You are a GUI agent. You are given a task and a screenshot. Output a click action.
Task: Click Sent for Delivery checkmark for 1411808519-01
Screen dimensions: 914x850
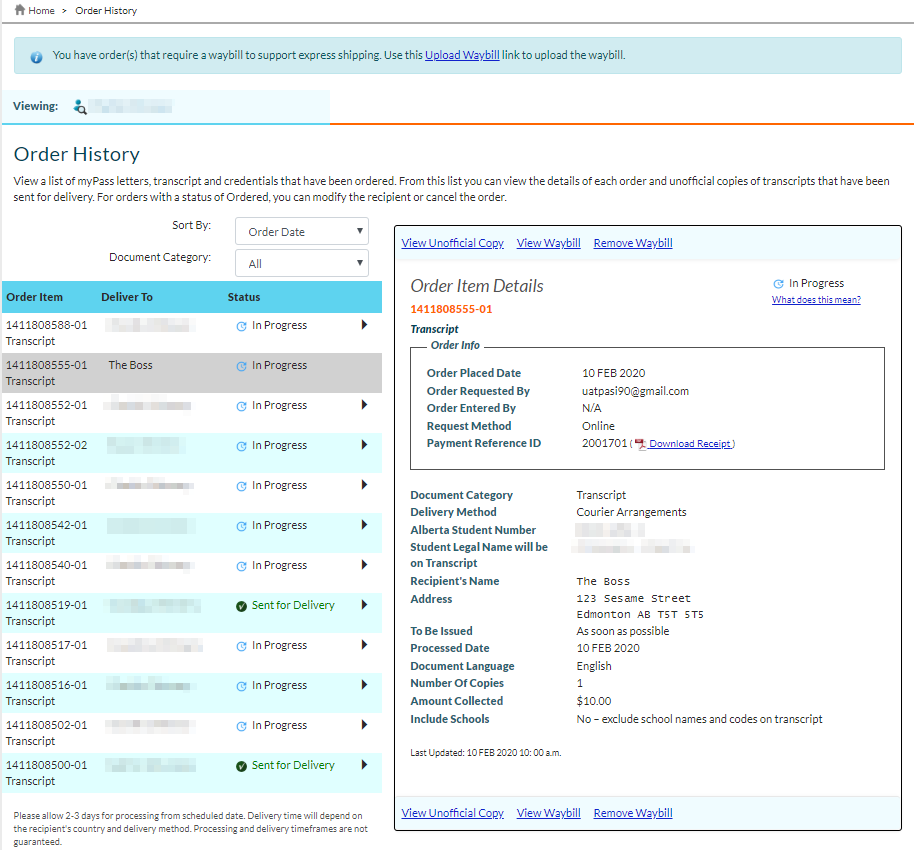(241, 606)
